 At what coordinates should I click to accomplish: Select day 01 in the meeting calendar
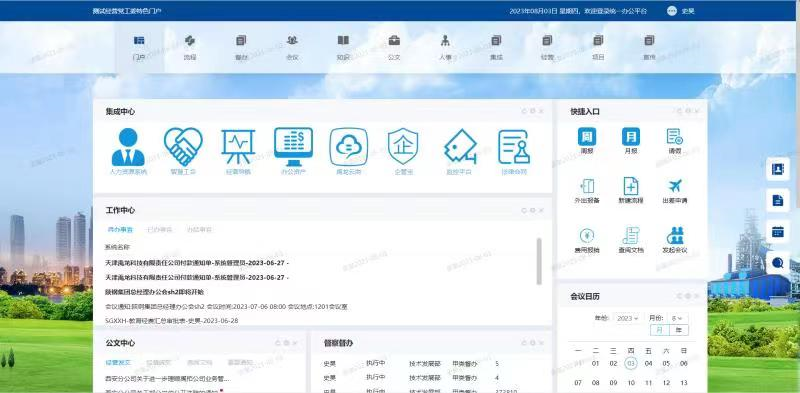point(595,363)
